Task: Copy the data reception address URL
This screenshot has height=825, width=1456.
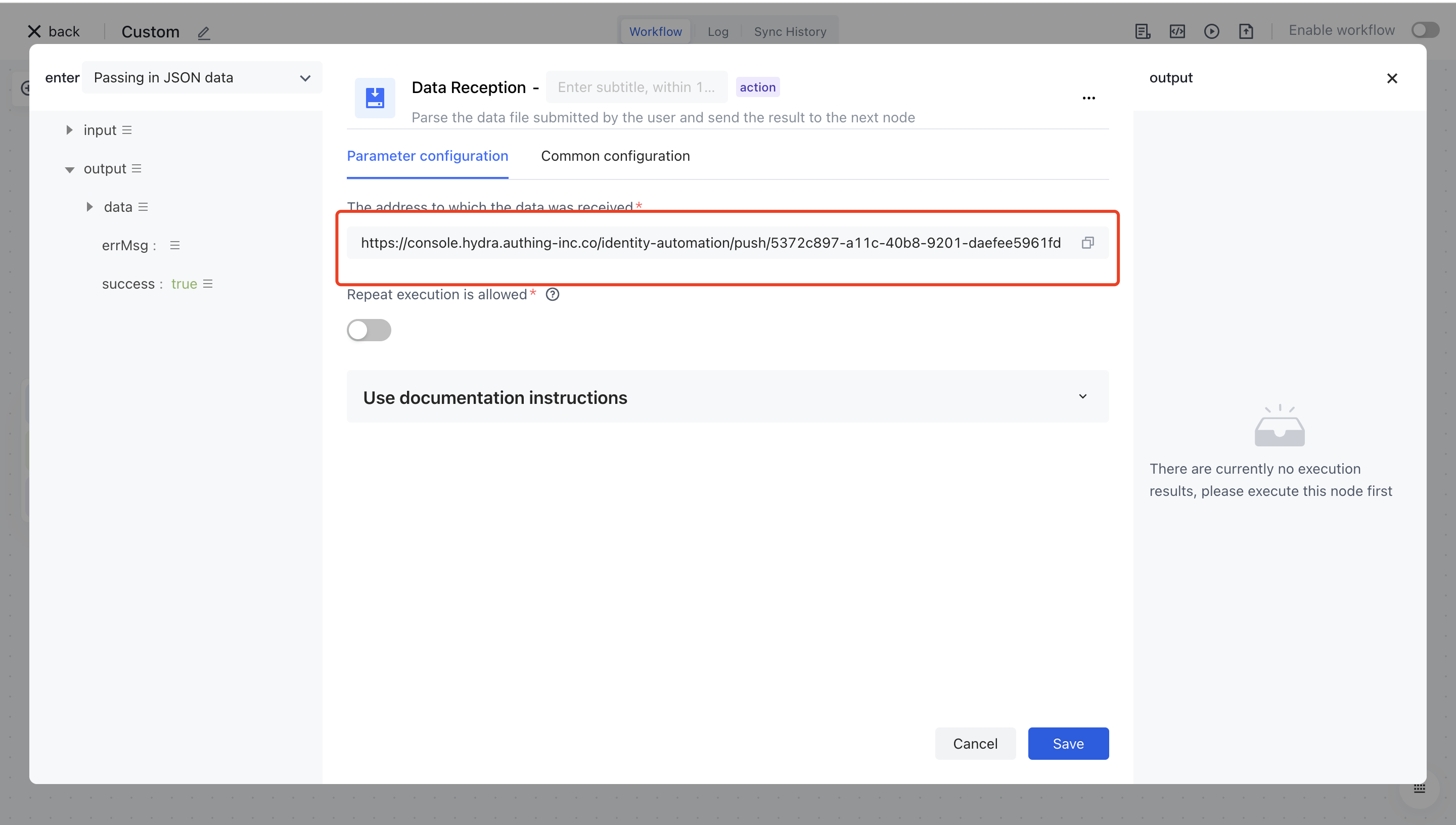Action: pyautogui.click(x=1087, y=243)
